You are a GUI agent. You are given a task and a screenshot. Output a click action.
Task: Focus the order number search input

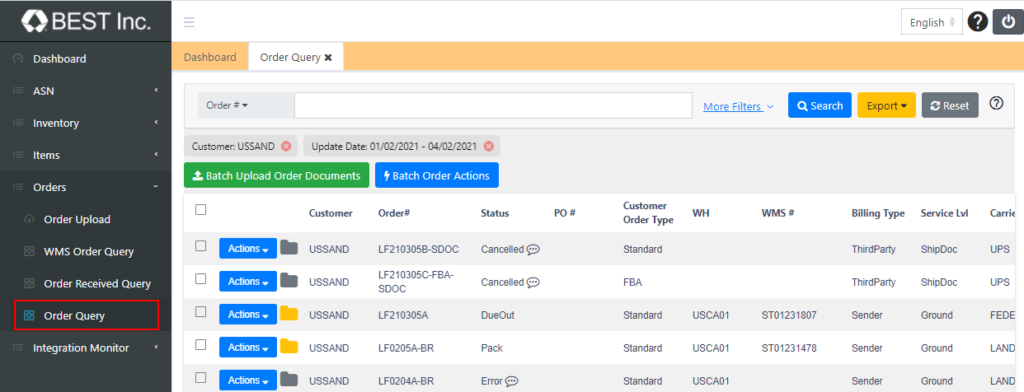tap(493, 105)
